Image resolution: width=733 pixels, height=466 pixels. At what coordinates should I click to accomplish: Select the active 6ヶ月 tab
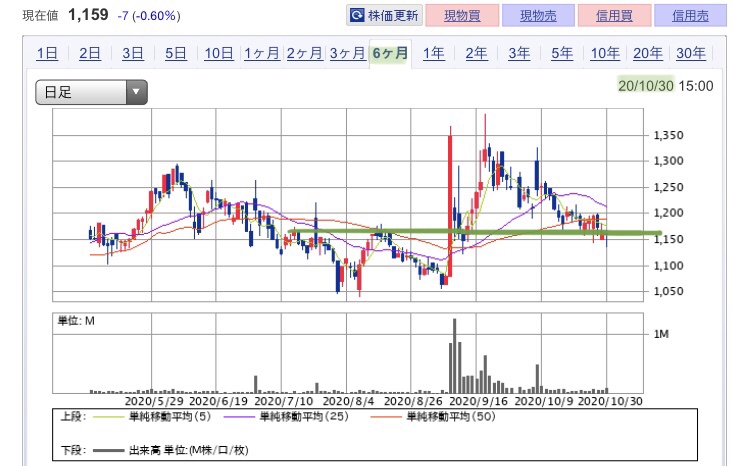click(390, 53)
